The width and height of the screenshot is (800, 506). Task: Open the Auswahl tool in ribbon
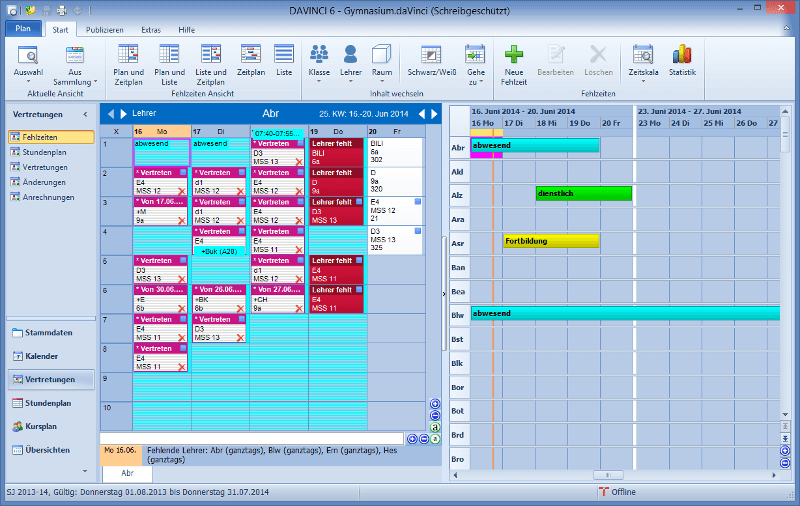coord(28,65)
